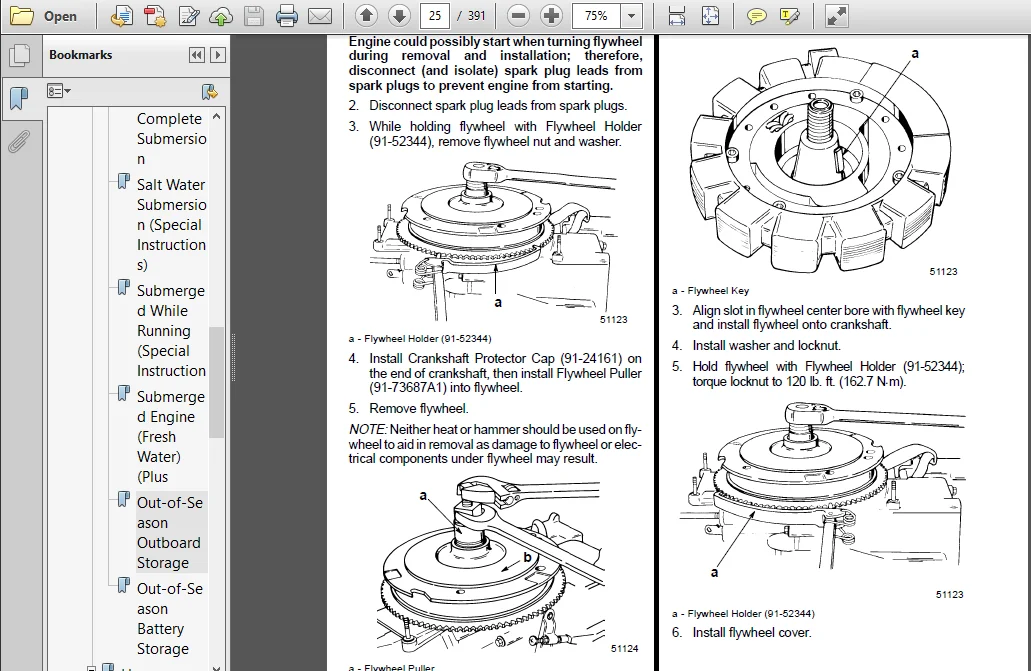Open the zoom percentage dropdown
Viewport: 1031px width, 671px height.
click(631, 16)
